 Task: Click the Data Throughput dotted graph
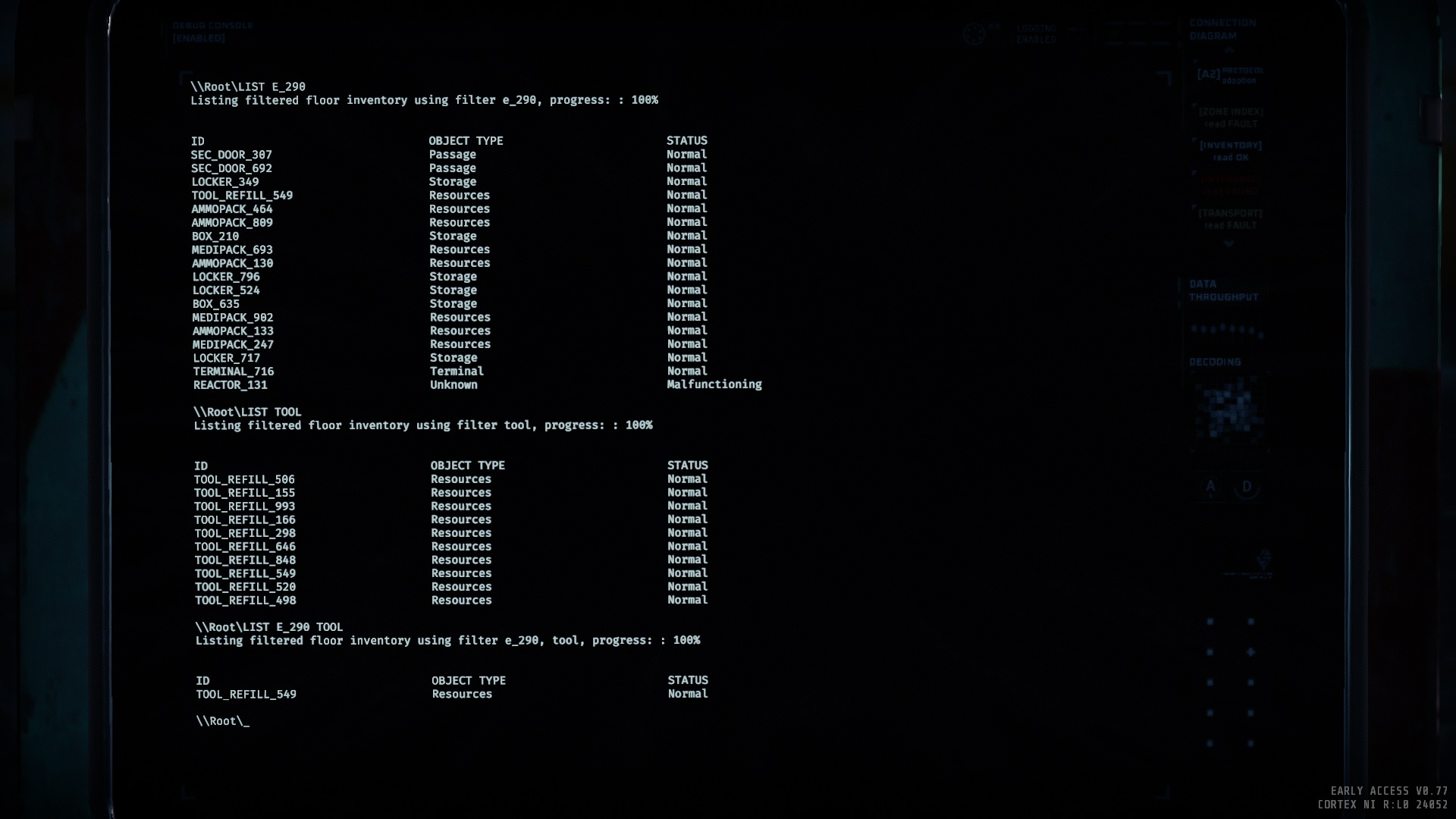click(x=1227, y=330)
